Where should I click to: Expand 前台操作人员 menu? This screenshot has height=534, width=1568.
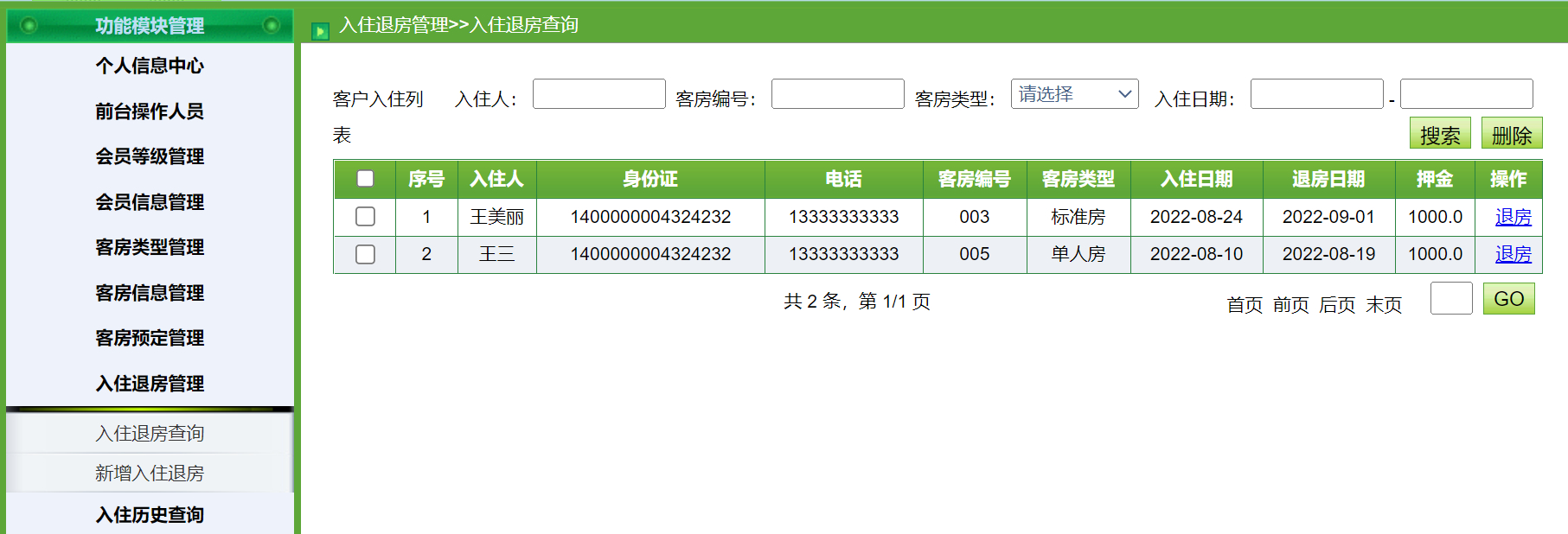tap(150, 111)
